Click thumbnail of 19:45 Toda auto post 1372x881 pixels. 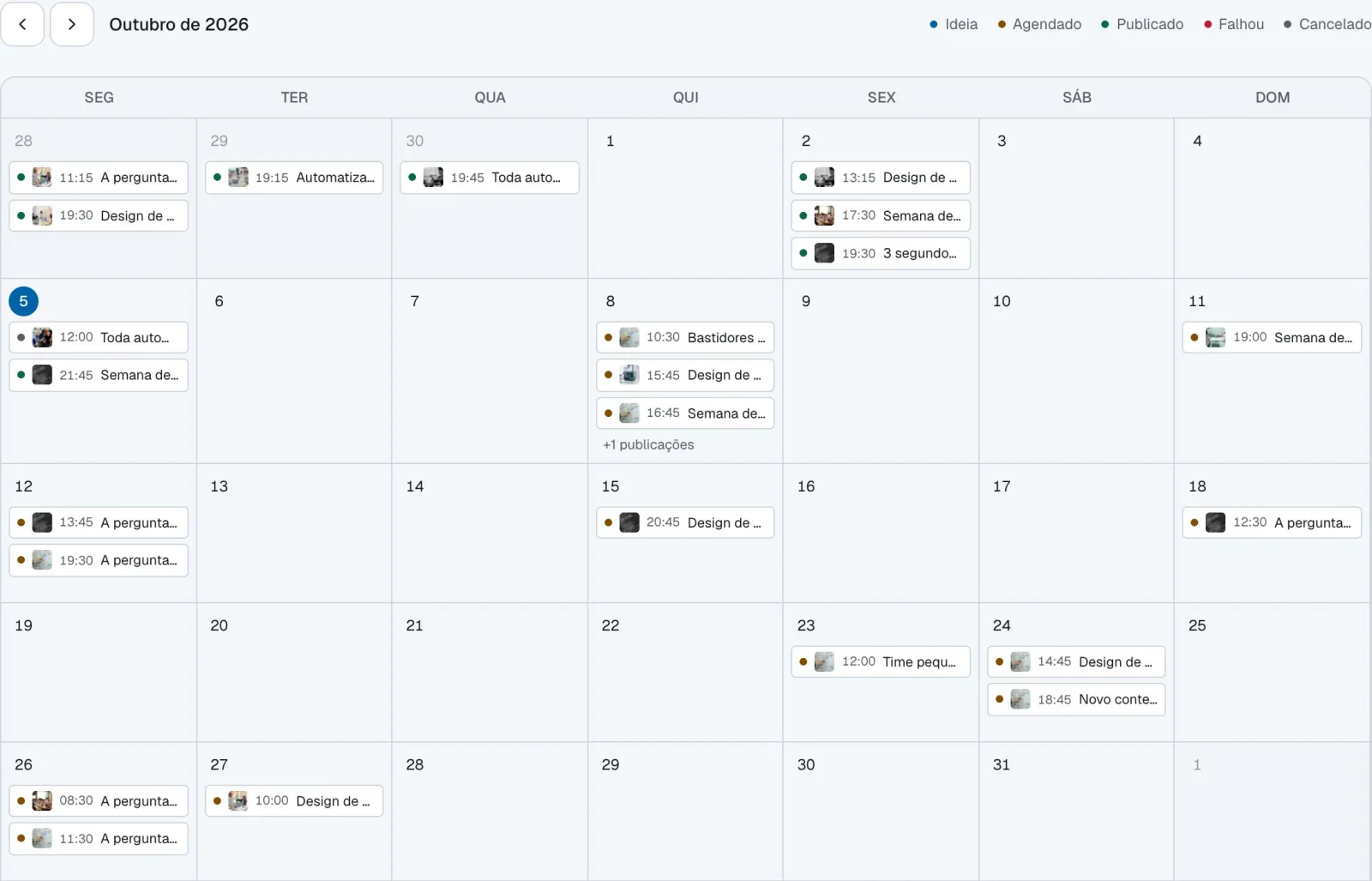coord(434,178)
